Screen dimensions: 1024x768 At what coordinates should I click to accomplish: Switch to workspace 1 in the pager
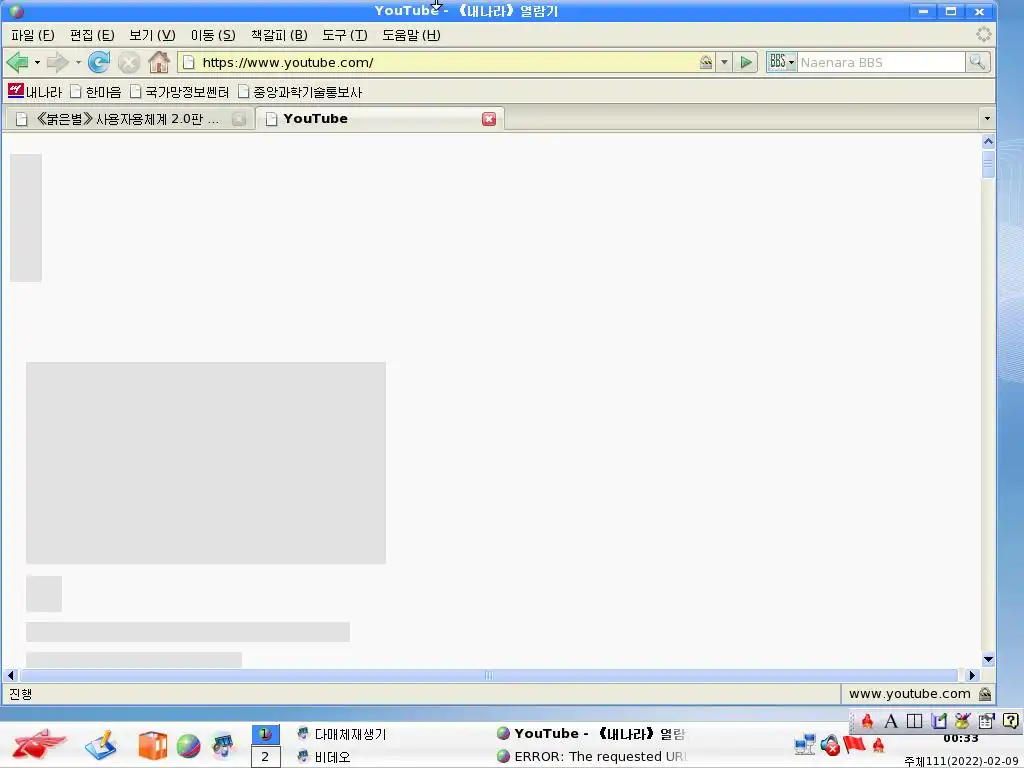pyautogui.click(x=265, y=734)
